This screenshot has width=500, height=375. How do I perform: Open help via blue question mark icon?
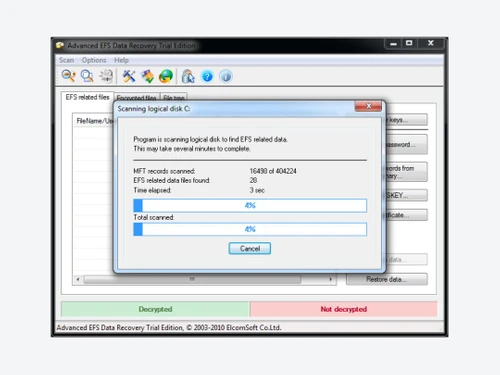coord(207,76)
